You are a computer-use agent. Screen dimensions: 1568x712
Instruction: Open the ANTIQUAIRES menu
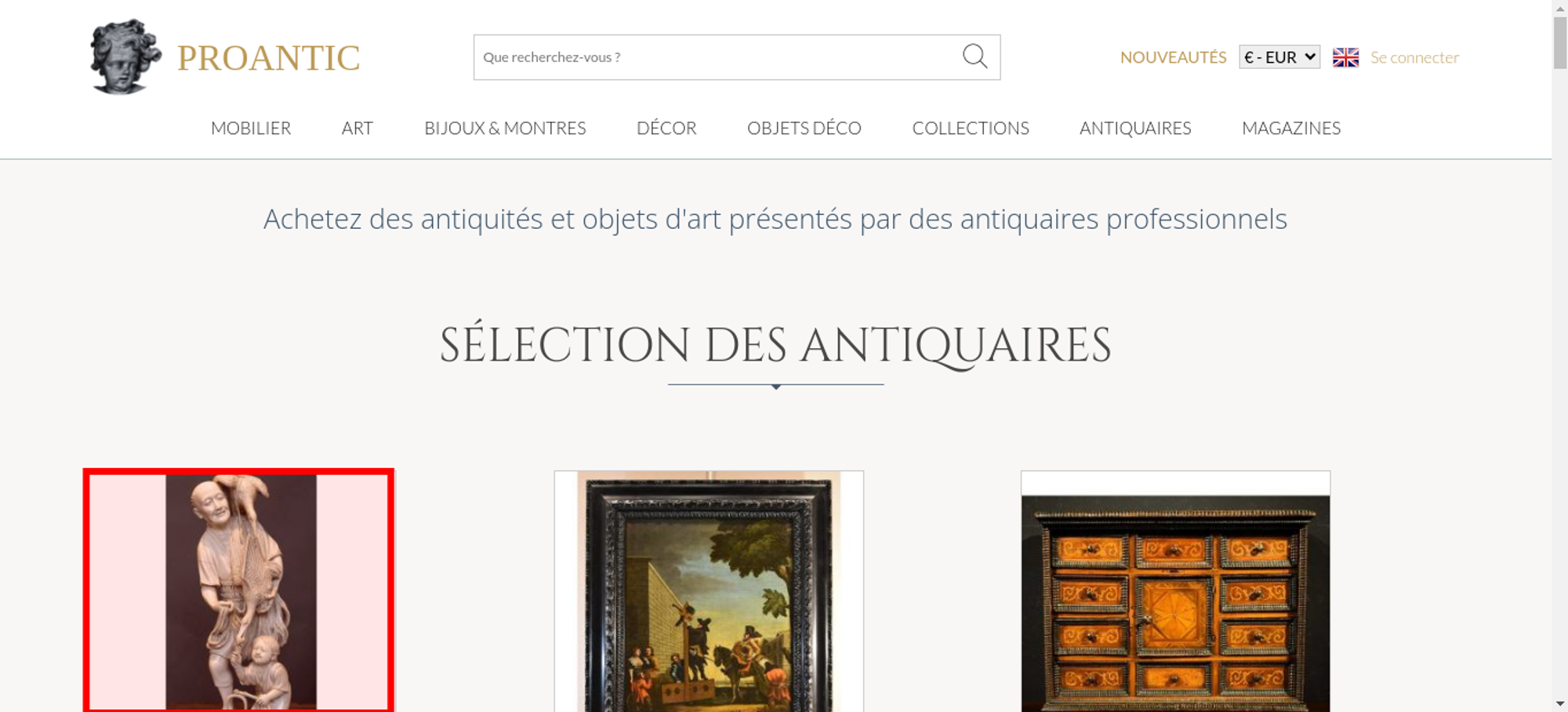tap(1135, 128)
